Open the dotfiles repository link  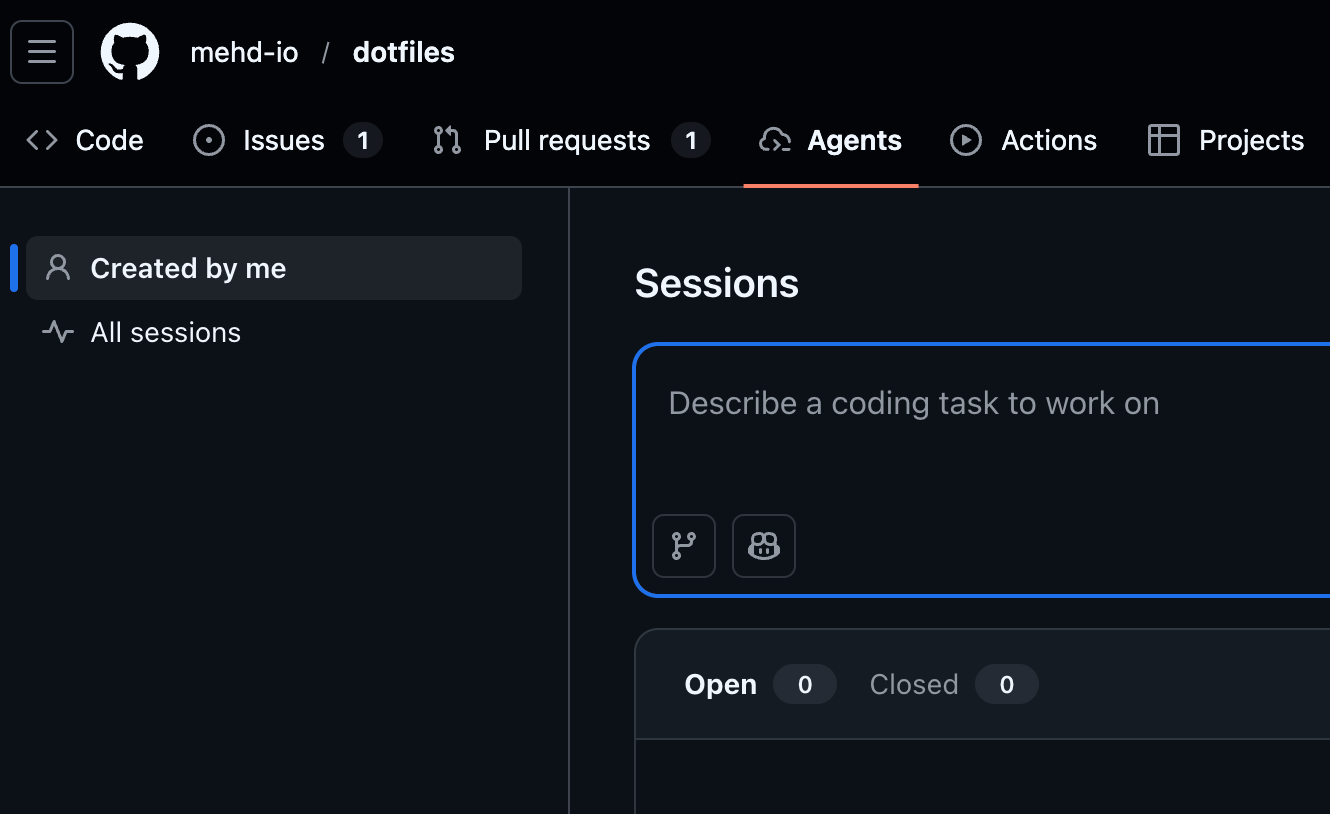[404, 52]
